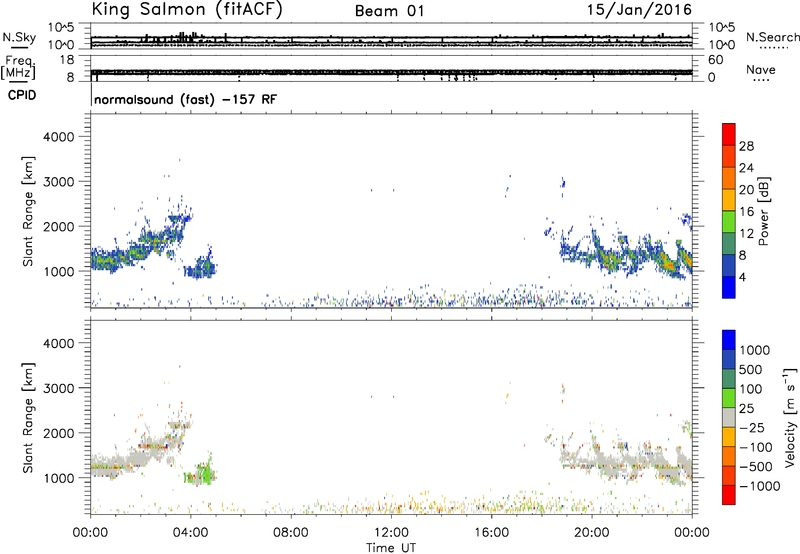Click the "12" value on Power color bar

tap(746, 234)
